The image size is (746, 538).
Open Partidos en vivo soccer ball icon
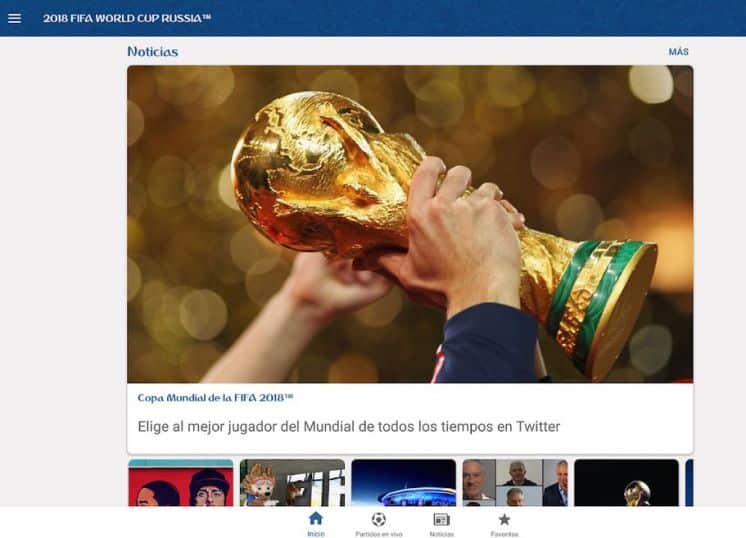[x=379, y=519]
